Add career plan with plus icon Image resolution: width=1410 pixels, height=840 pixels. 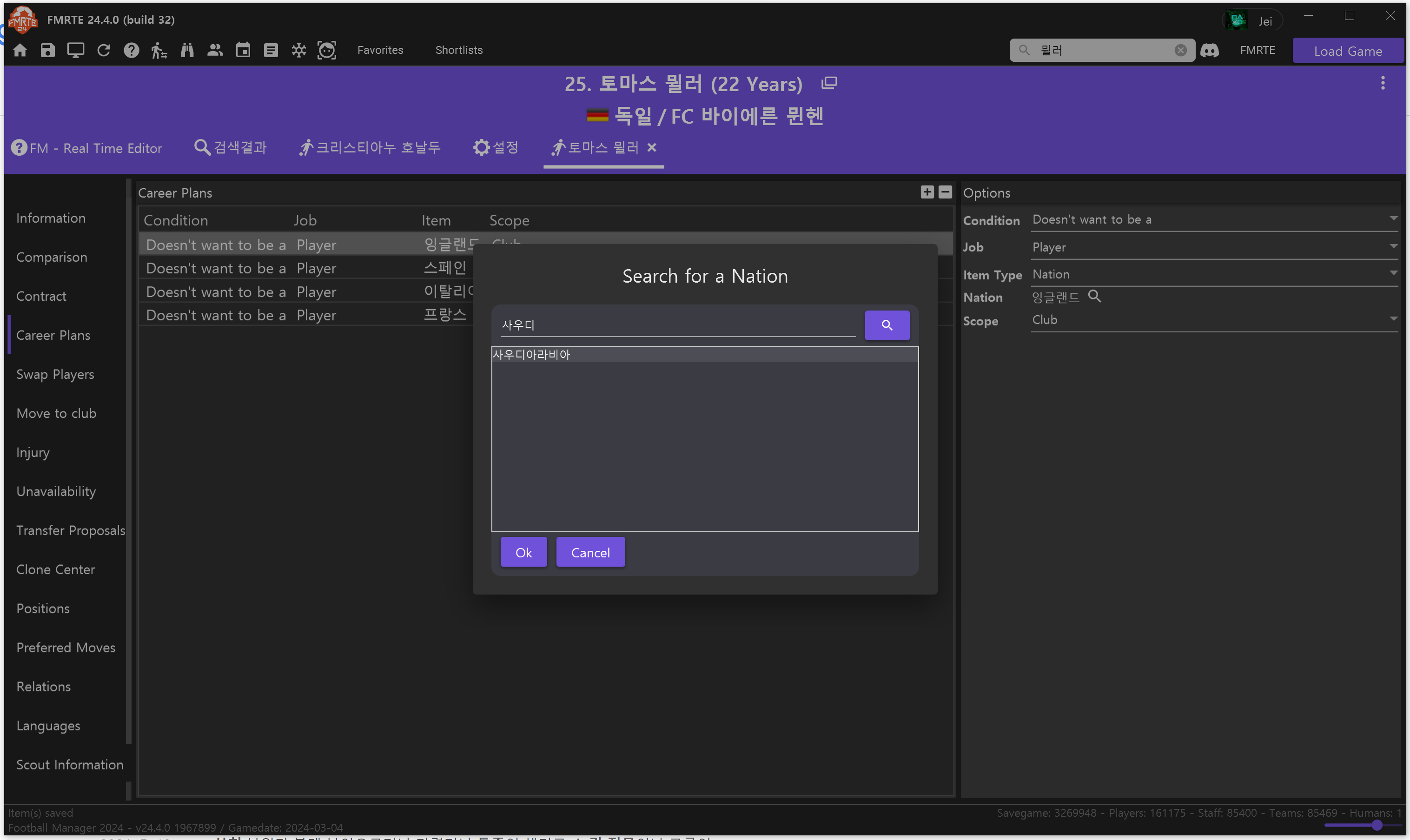click(927, 192)
